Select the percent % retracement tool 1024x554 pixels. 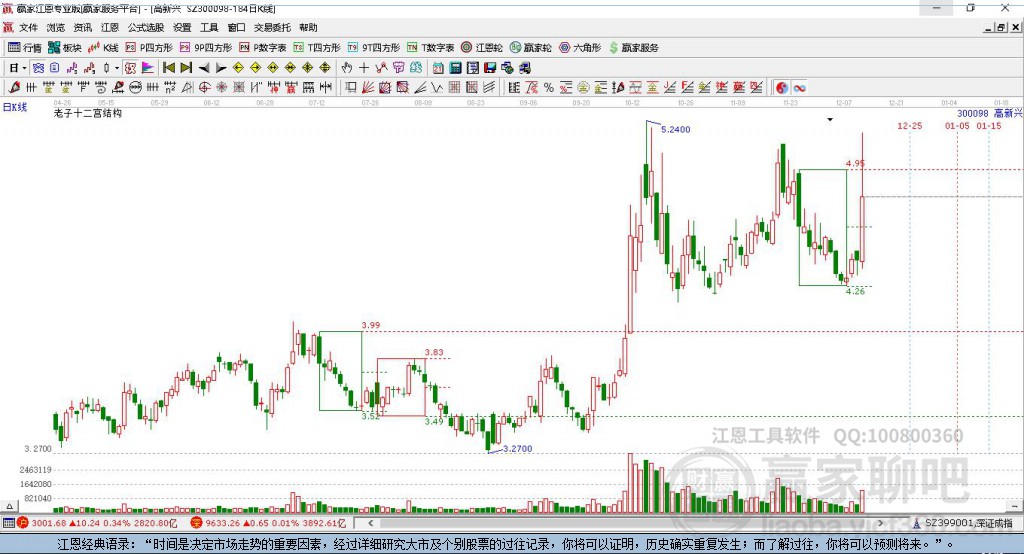pos(549,88)
